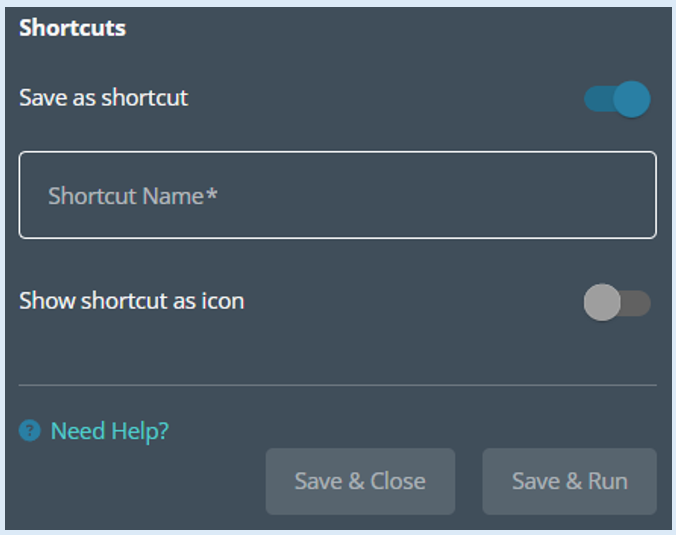Click the gray knob of Show shortcut as icon switch
The image size is (676, 535).
pyautogui.click(x=602, y=302)
